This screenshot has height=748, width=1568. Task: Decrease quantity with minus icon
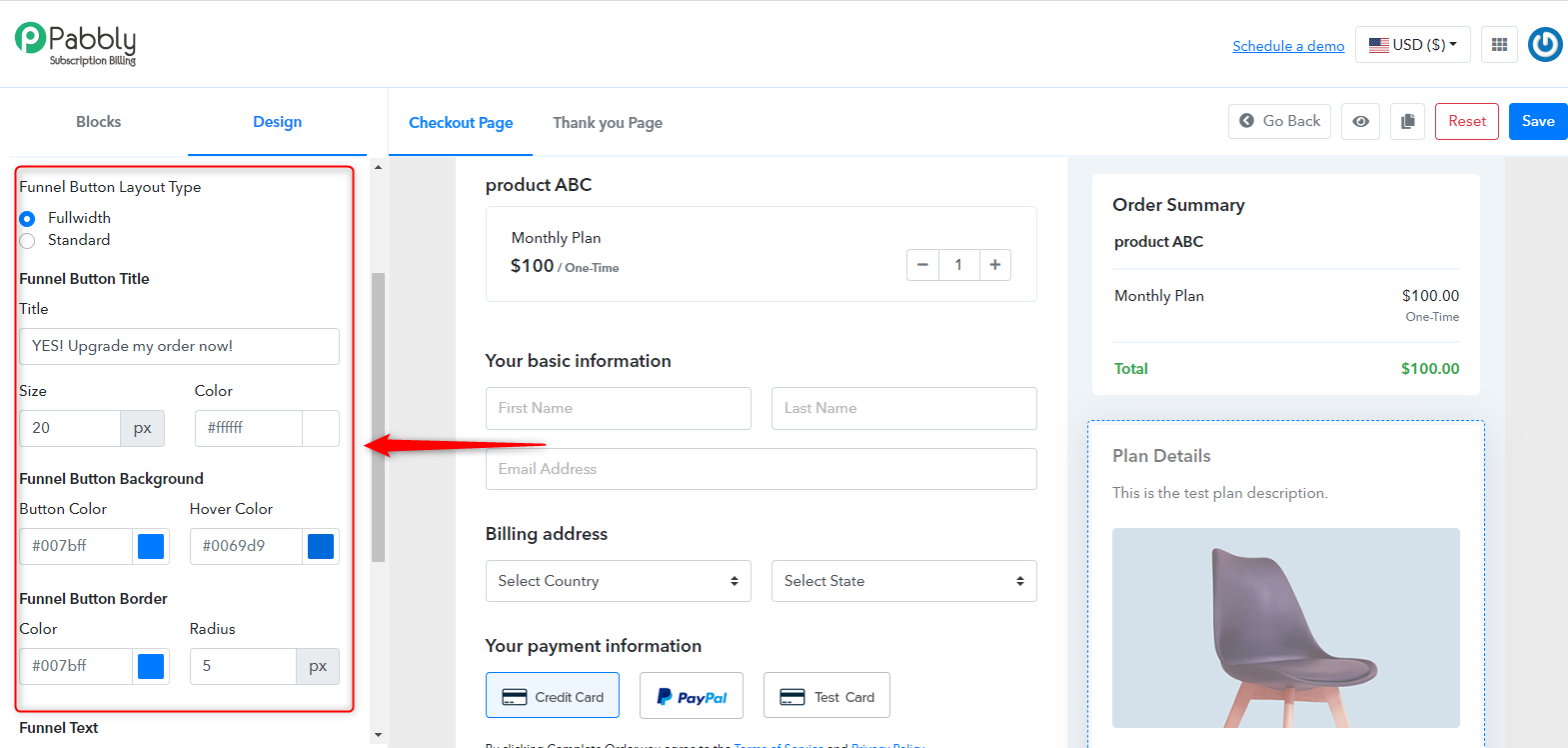pos(922,265)
